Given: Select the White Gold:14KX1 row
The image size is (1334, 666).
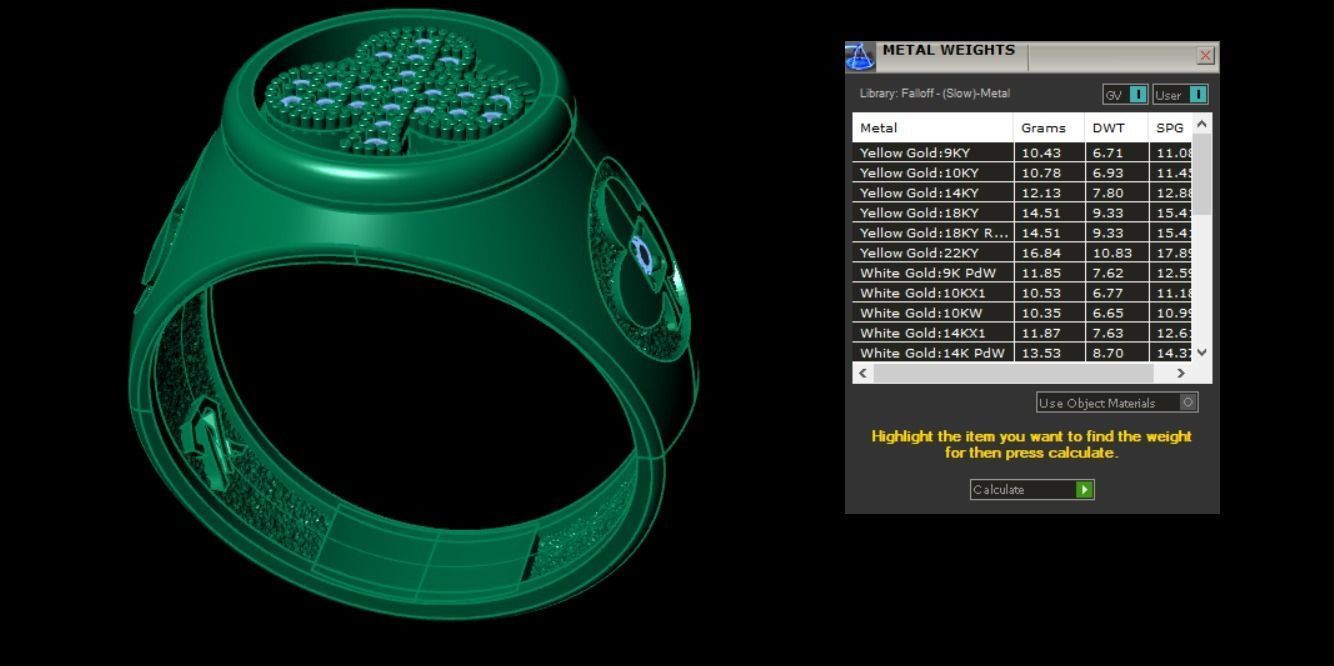Looking at the screenshot, I should pyautogui.click(x=1023, y=333).
